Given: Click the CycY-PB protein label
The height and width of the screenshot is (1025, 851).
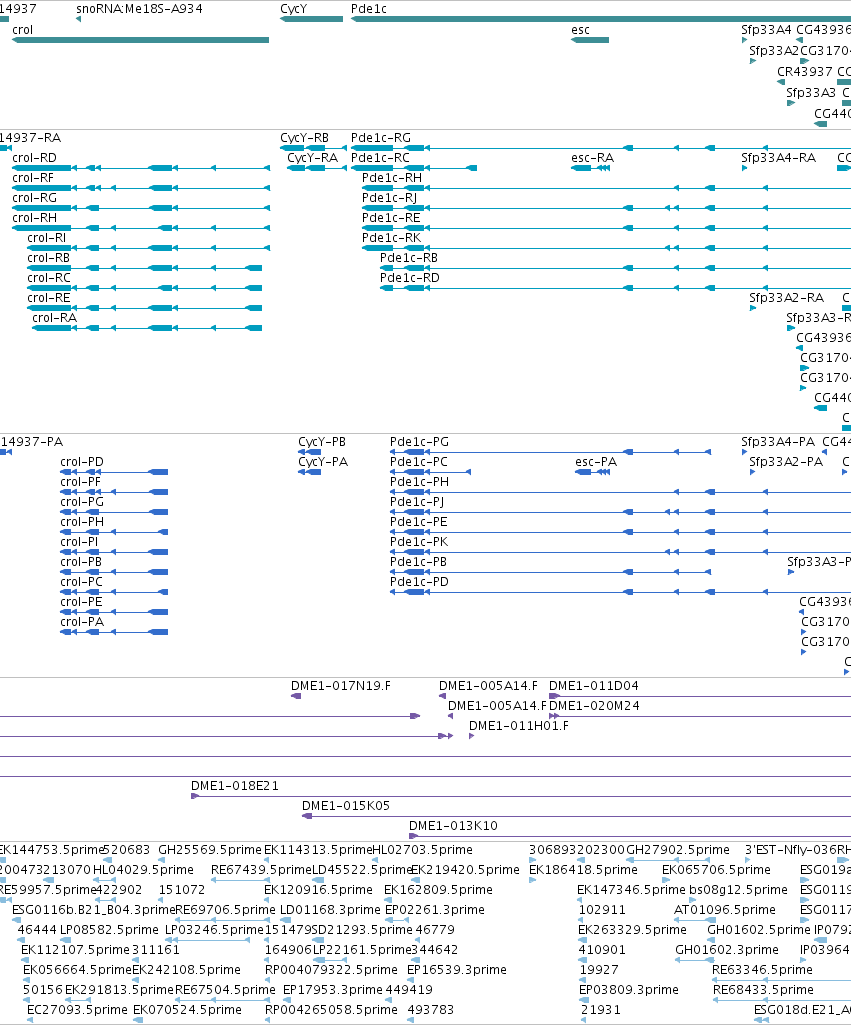Looking at the screenshot, I should 322,442.
